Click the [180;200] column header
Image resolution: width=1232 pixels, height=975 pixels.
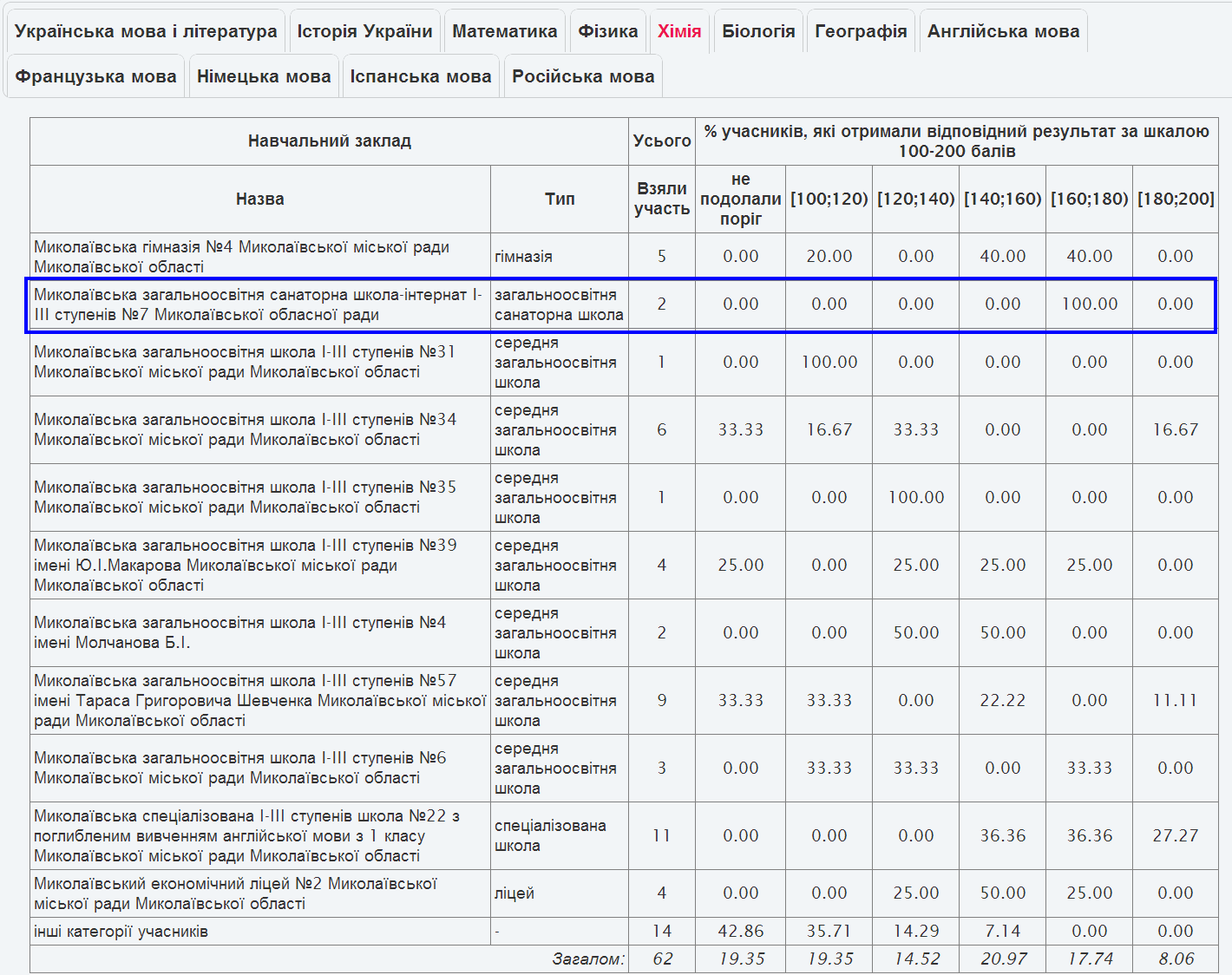[1176, 200]
